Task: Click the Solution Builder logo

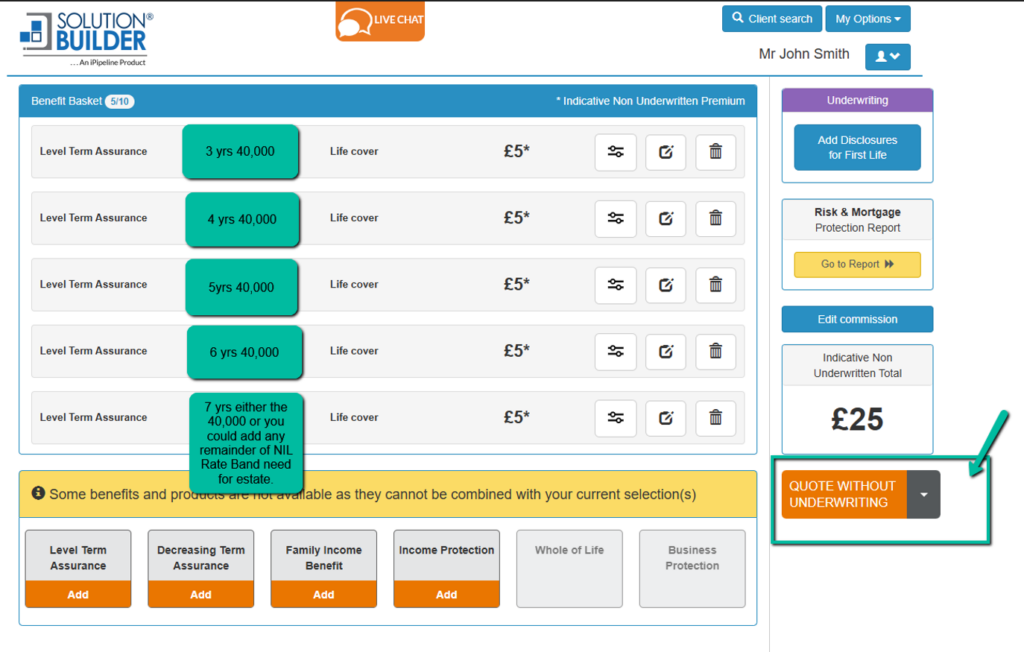Action: pos(86,37)
